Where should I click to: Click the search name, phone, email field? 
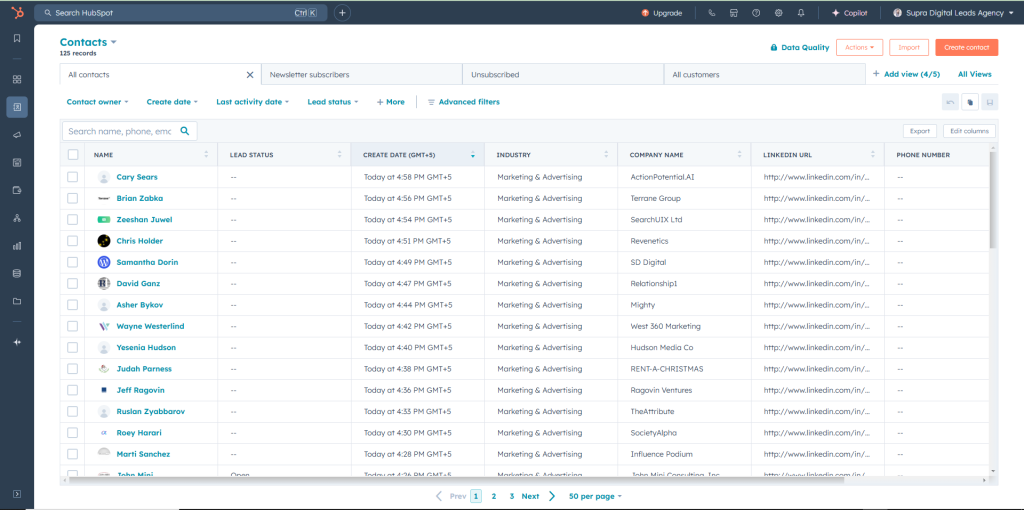tap(120, 131)
